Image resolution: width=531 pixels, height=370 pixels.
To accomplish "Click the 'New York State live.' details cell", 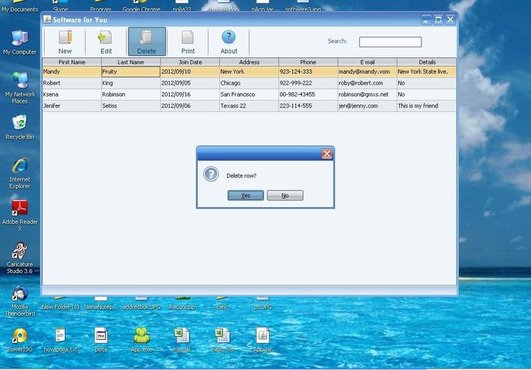I will [x=426, y=71].
